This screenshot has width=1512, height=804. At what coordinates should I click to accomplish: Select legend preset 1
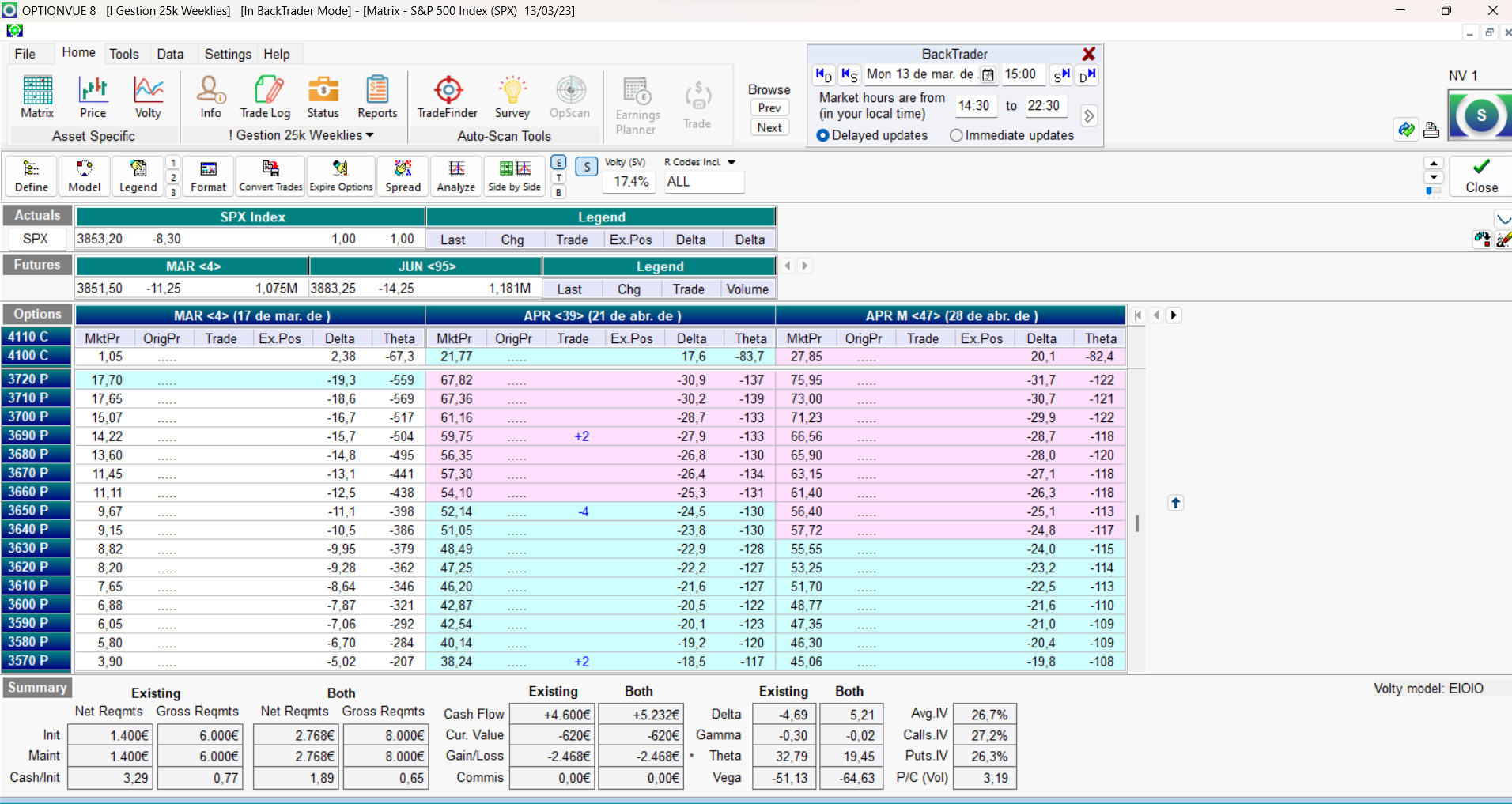pyautogui.click(x=173, y=163)
